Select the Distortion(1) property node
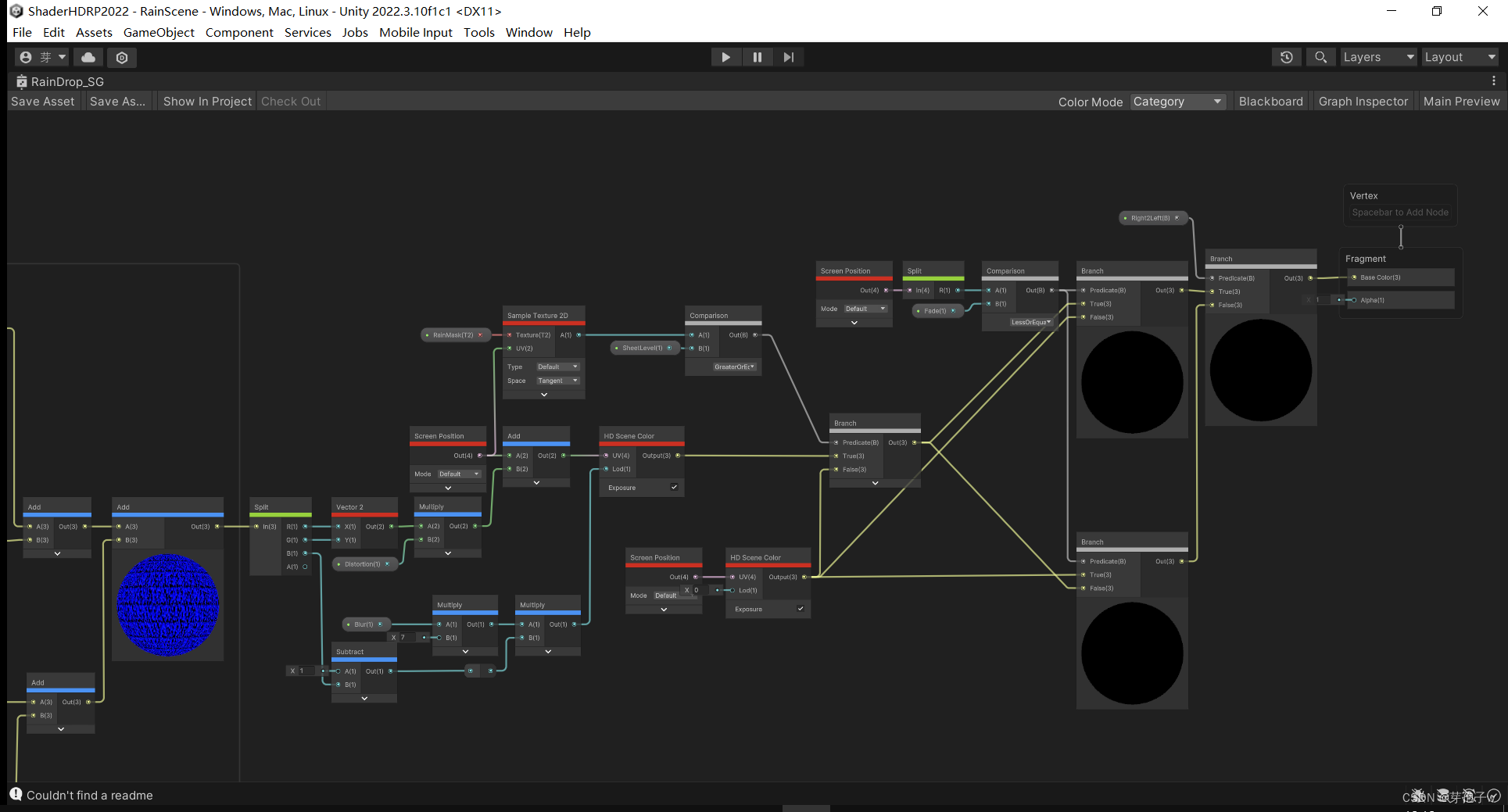1508x812 pixels. click(364, 563)
